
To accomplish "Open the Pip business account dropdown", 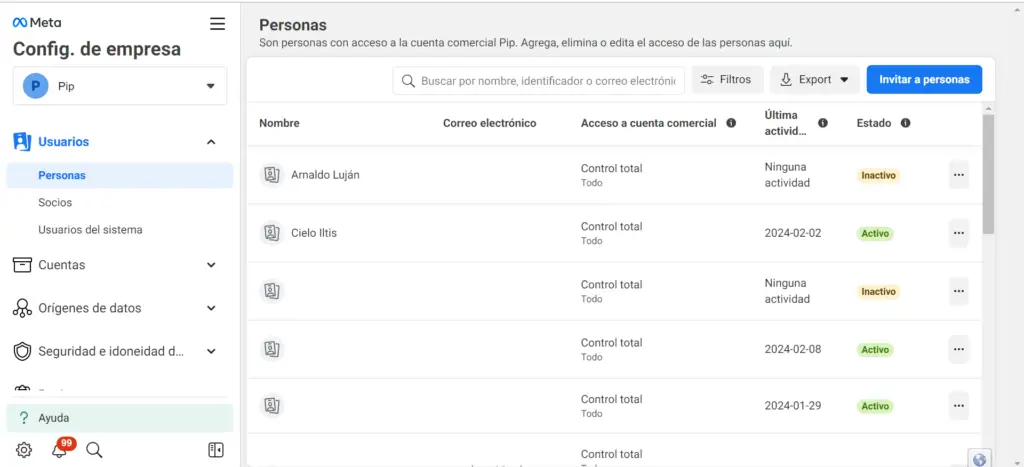I will pos(120,86).
